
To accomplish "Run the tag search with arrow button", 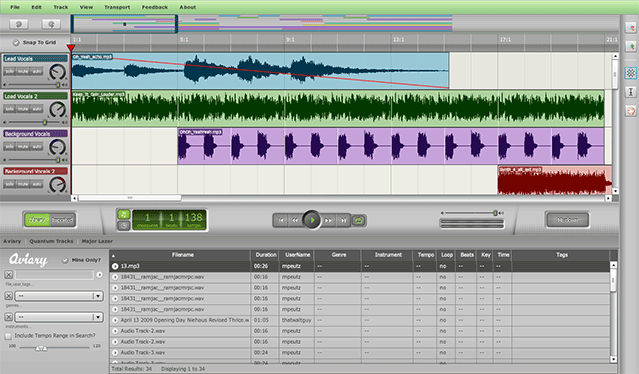I will tap(99, 275).
